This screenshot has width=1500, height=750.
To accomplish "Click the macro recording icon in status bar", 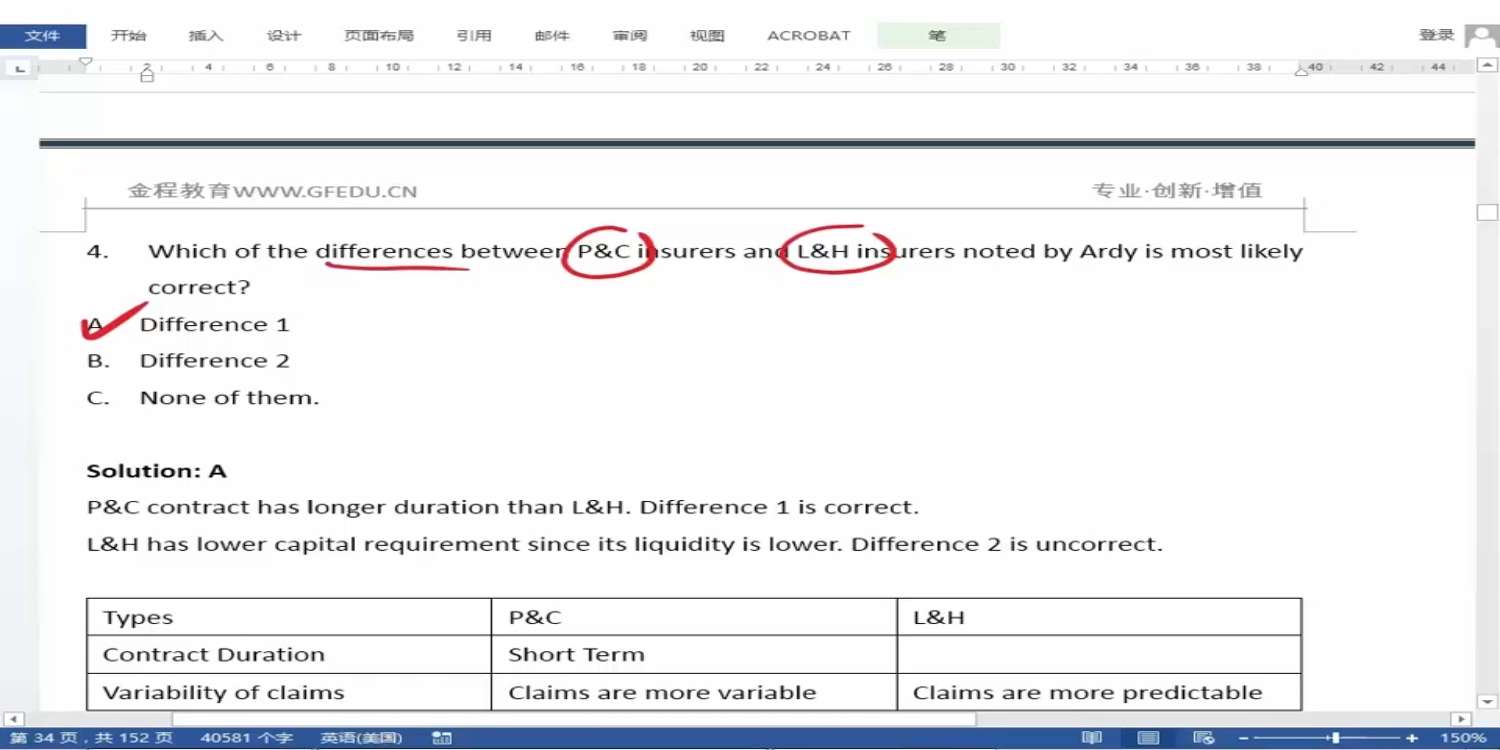I will tap(441, 738).
